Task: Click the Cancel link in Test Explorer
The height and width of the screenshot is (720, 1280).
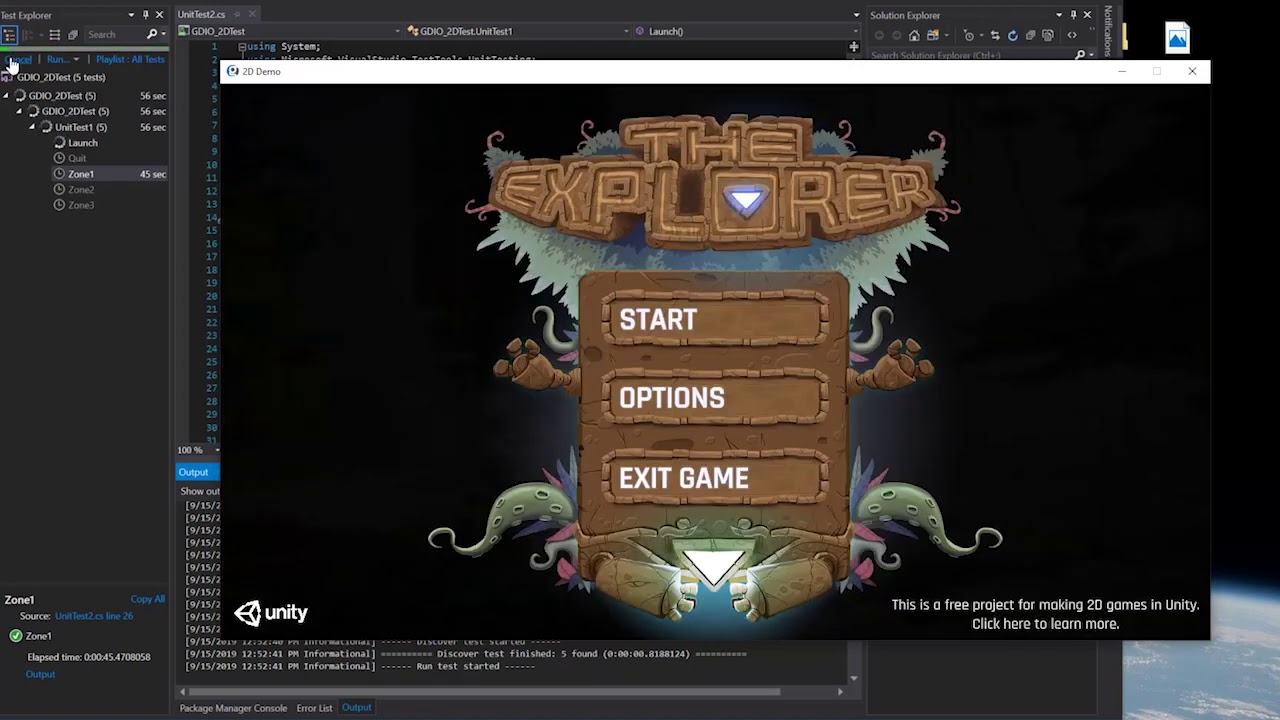Action: coord(20,60)
